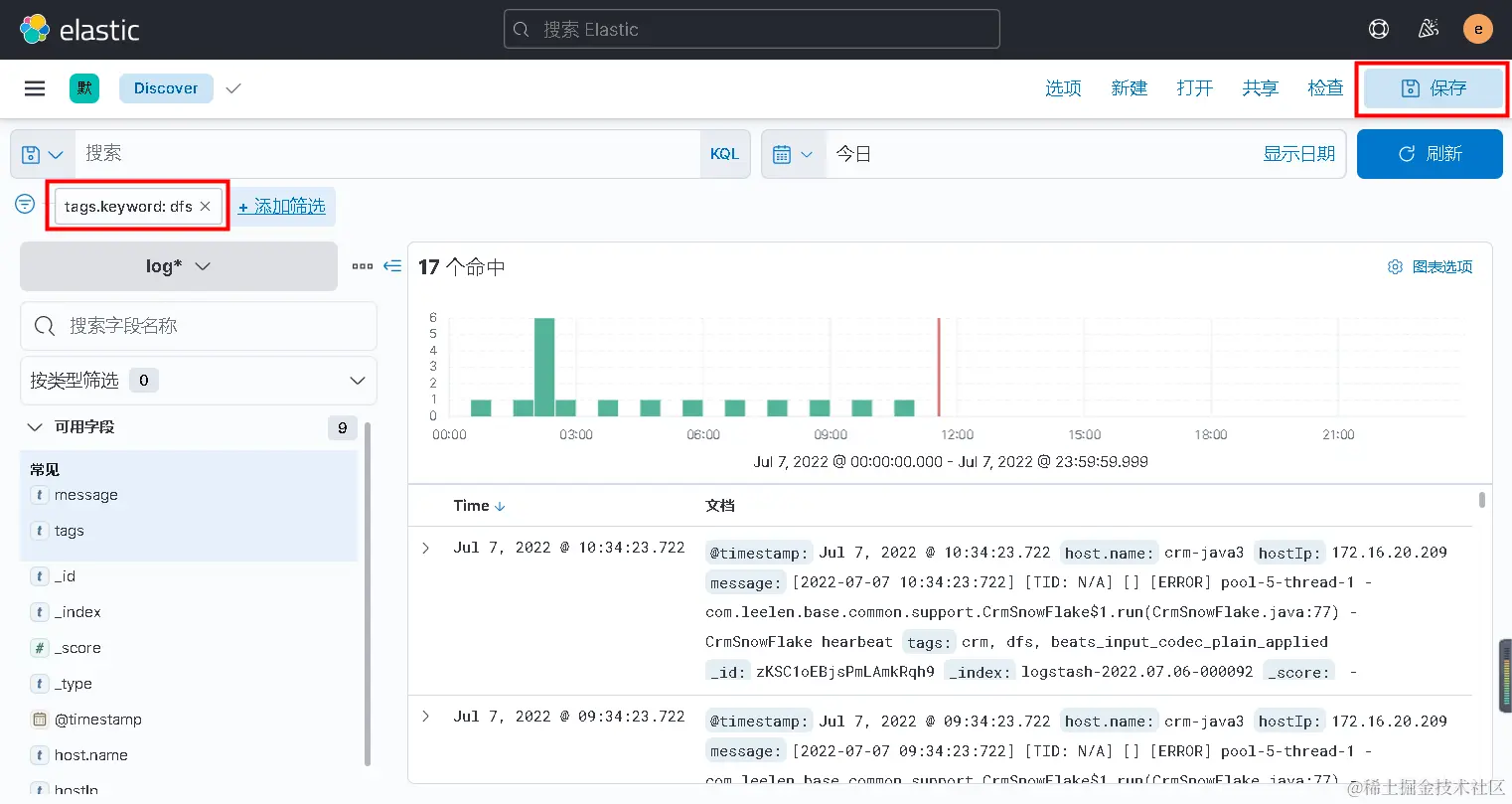1512x804 pixels.
Task: Open the calendar quick date menu
Action: click(x=793, y=154)
